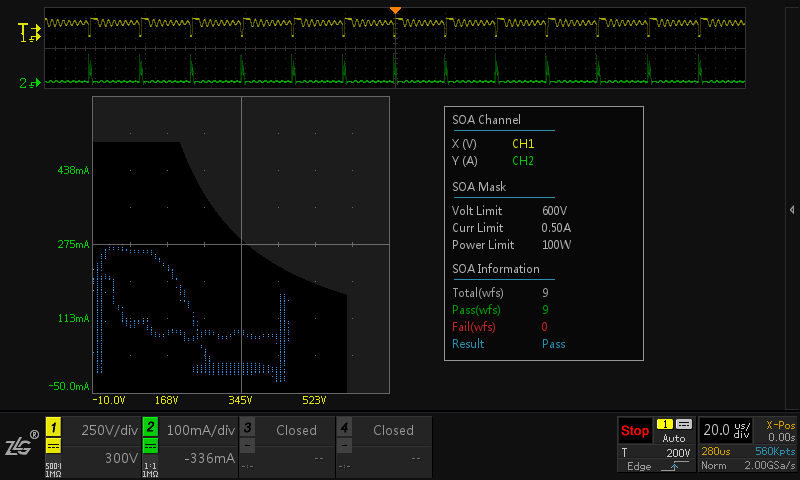Click the red Fail(wfs) label
The width and height of the screenshot is (800, 480).
point(473,326)
